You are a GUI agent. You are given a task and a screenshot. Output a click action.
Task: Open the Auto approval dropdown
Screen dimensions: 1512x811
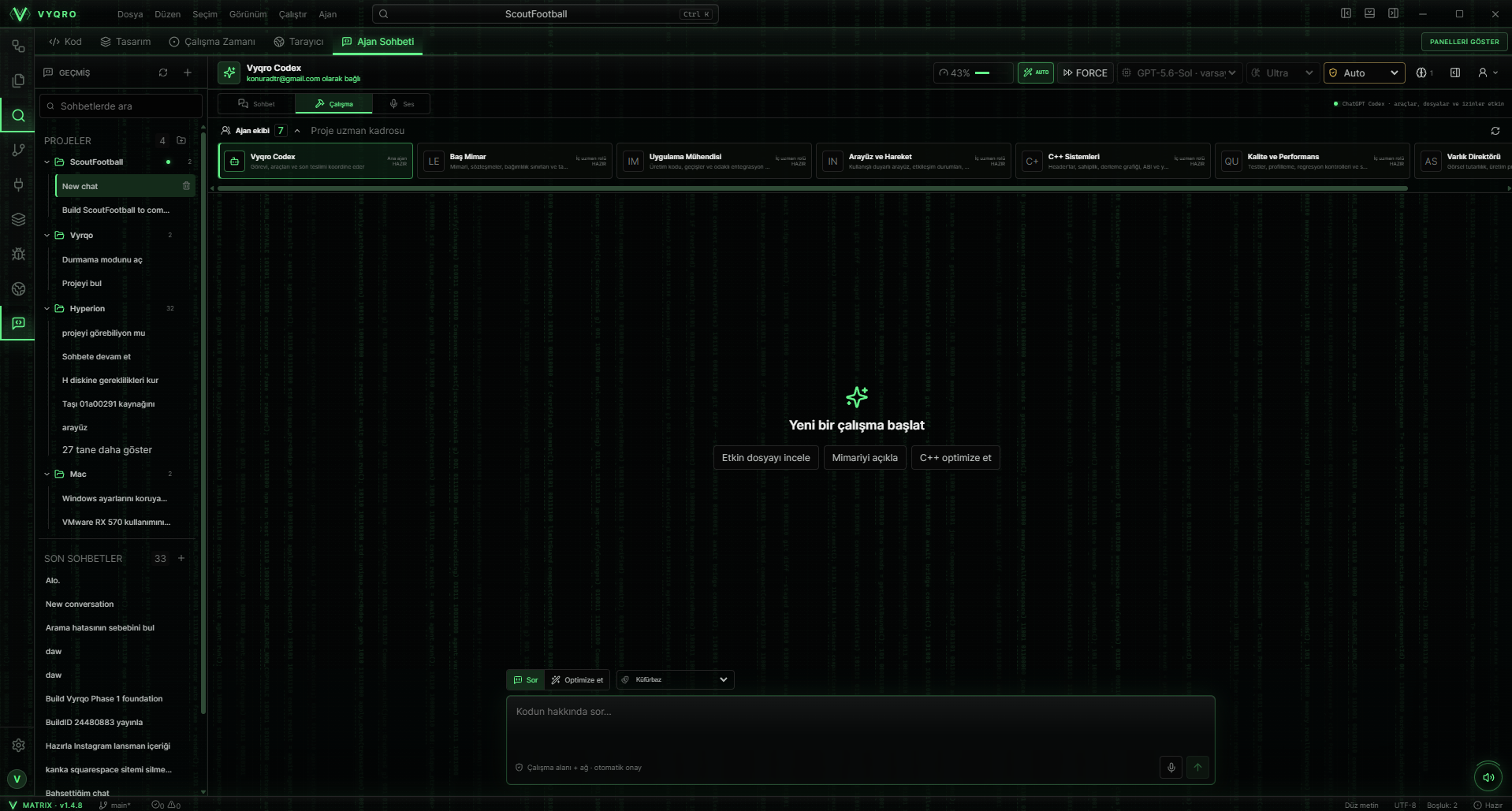[1365, 73]
